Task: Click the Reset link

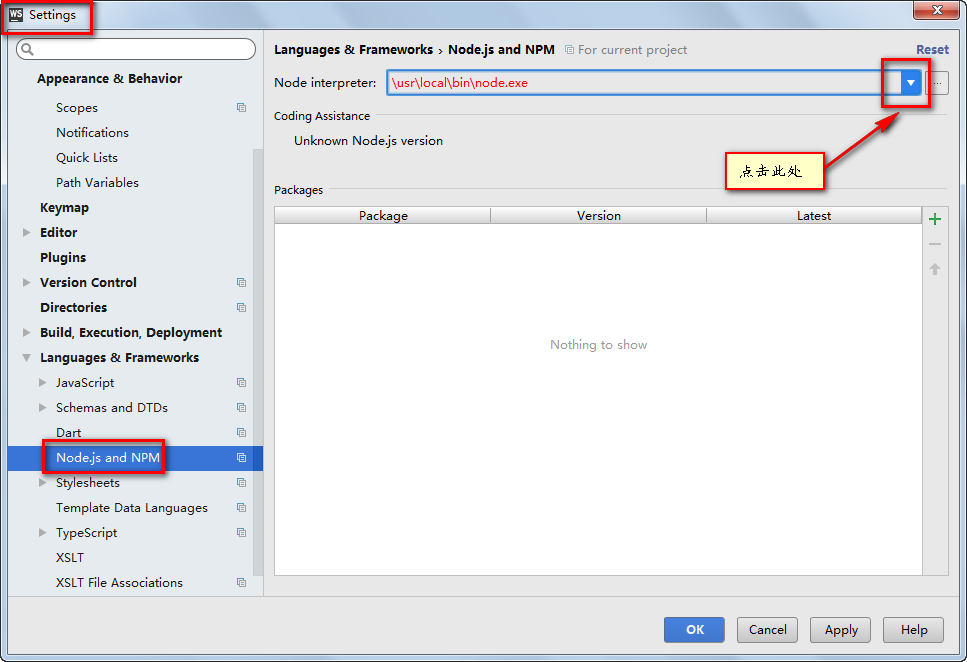Action: click(x=932, y=49)
